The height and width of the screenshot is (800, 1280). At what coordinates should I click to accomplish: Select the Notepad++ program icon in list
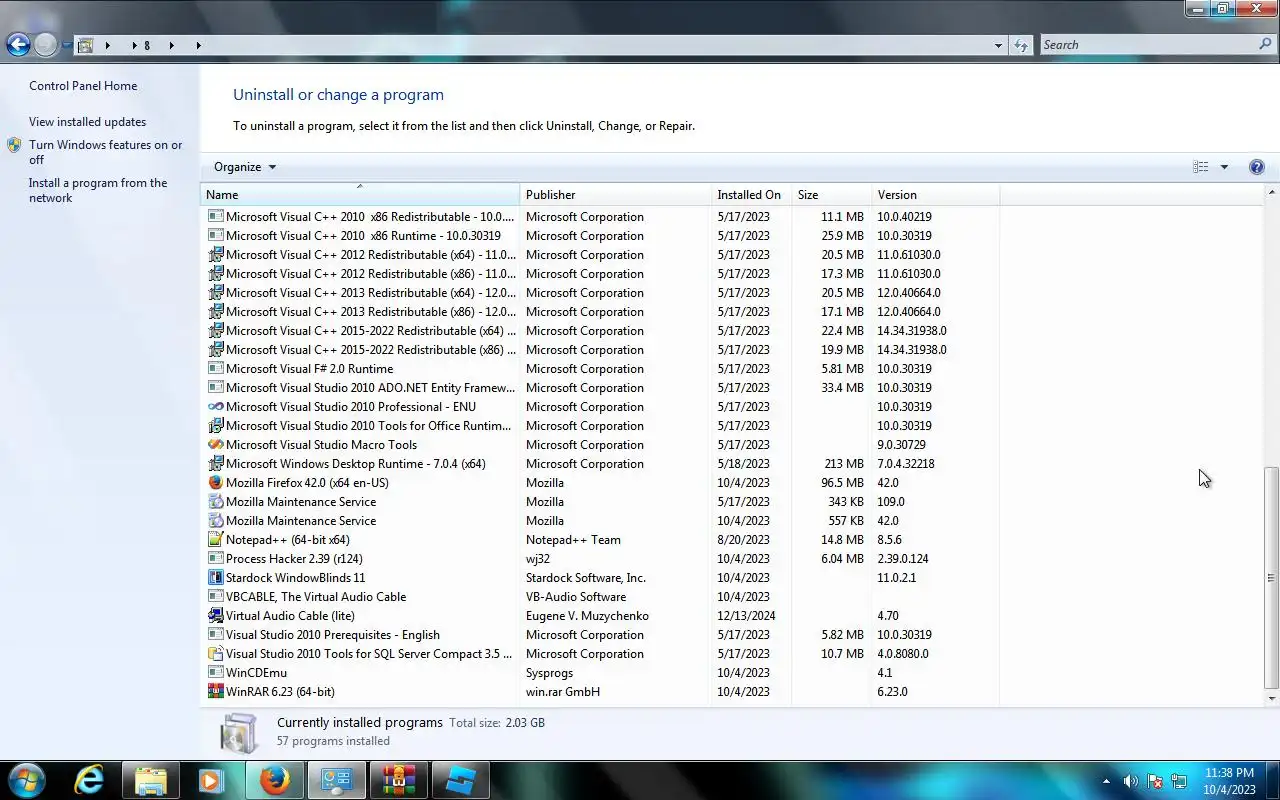pyautogui.click(x=215, y=539)
